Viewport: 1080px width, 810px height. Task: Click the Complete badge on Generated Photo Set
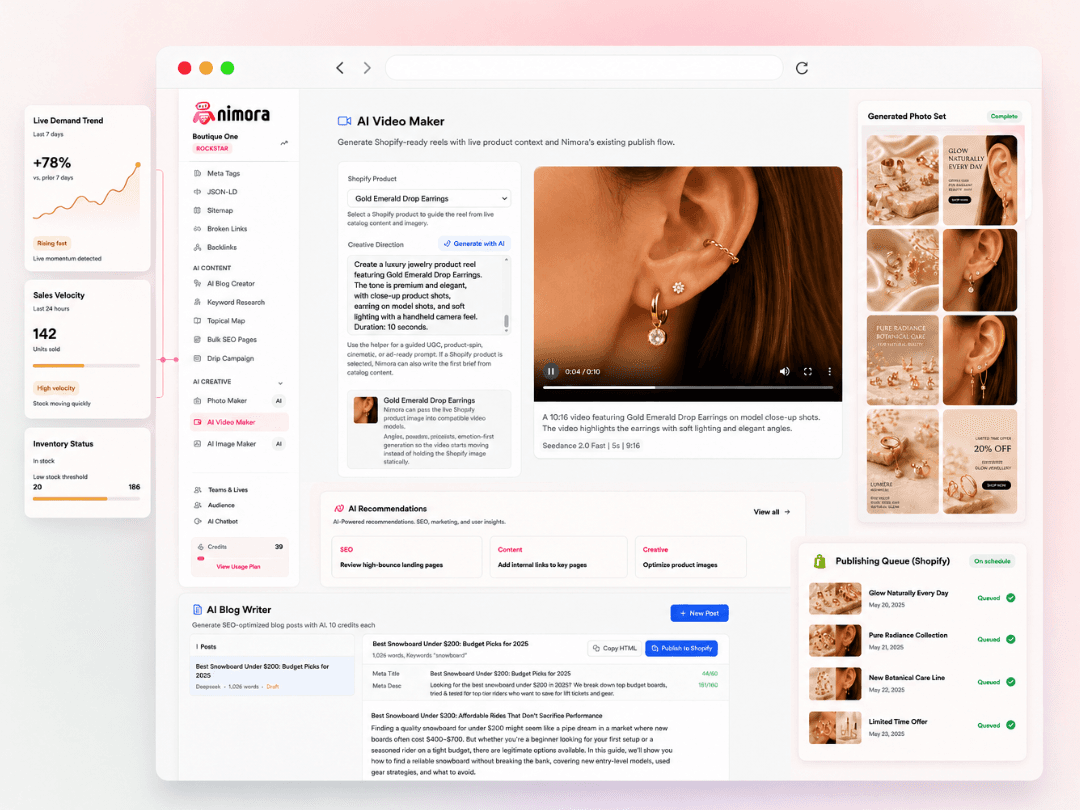pos(1004,116)
